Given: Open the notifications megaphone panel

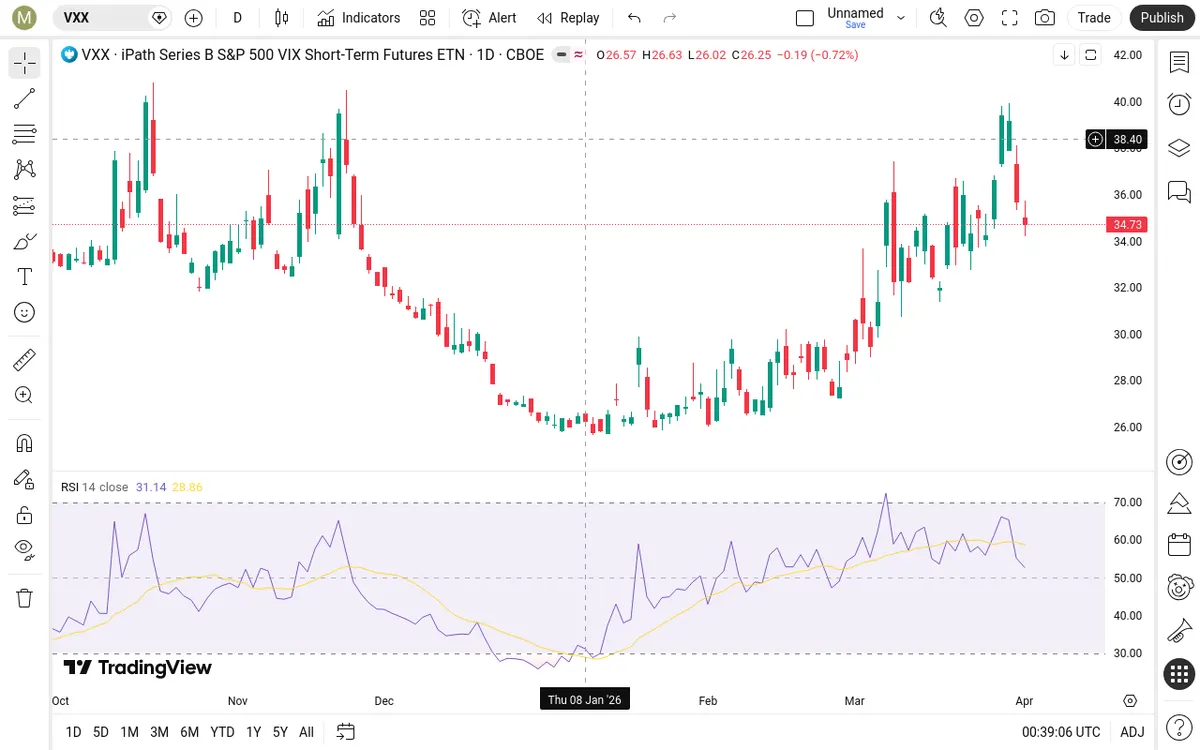Looking at the screenshot, I should 1179,631.
